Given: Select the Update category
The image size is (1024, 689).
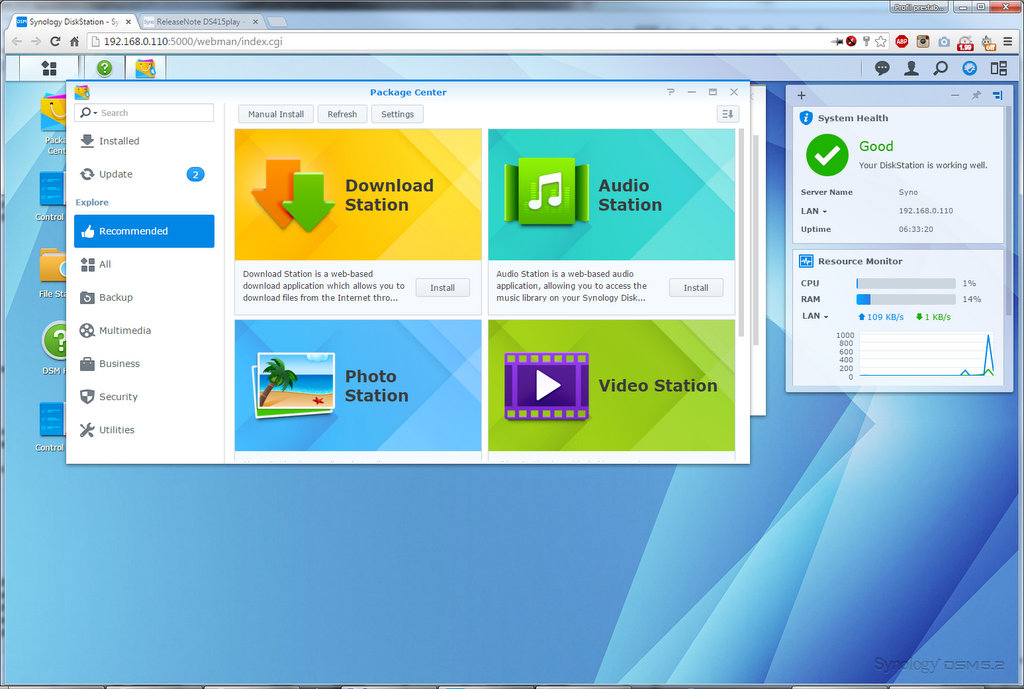Looking at the screenshot, I should 144,174.
